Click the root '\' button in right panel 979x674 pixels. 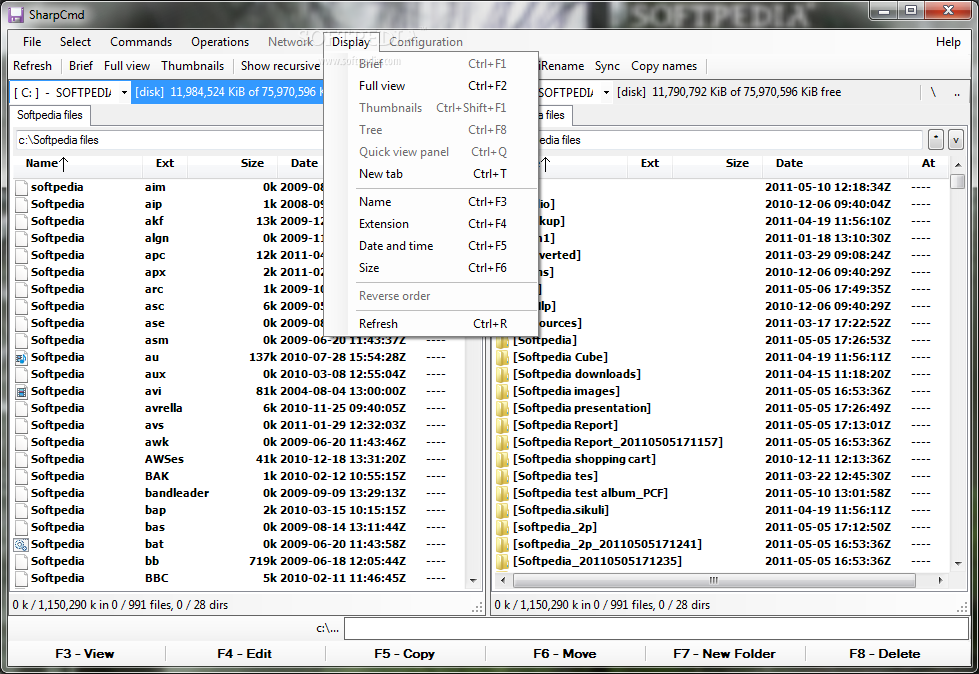click(933, 92)
